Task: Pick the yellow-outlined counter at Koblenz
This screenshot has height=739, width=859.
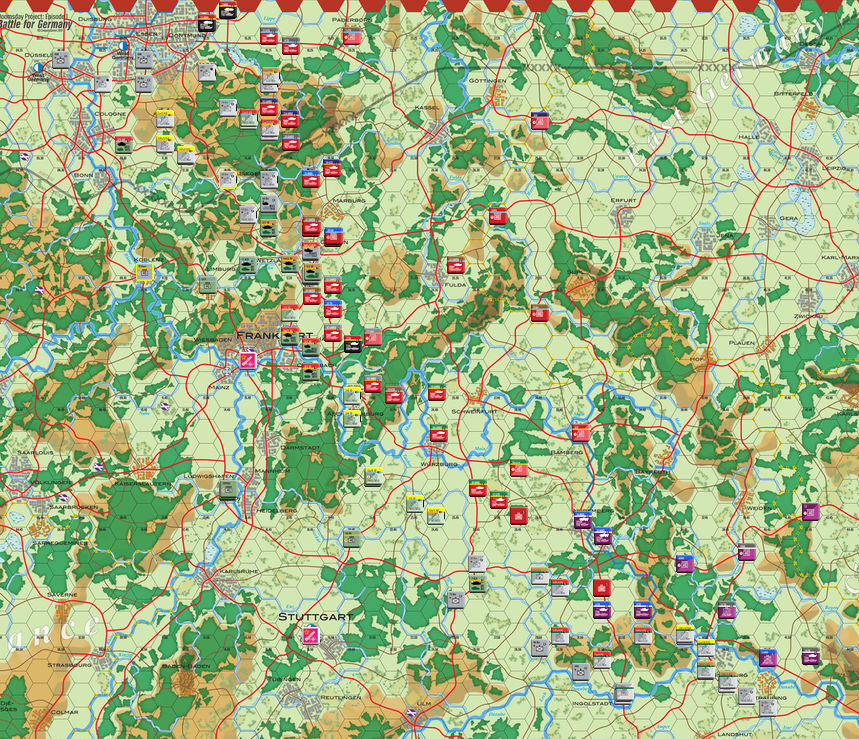Action: 145,272
